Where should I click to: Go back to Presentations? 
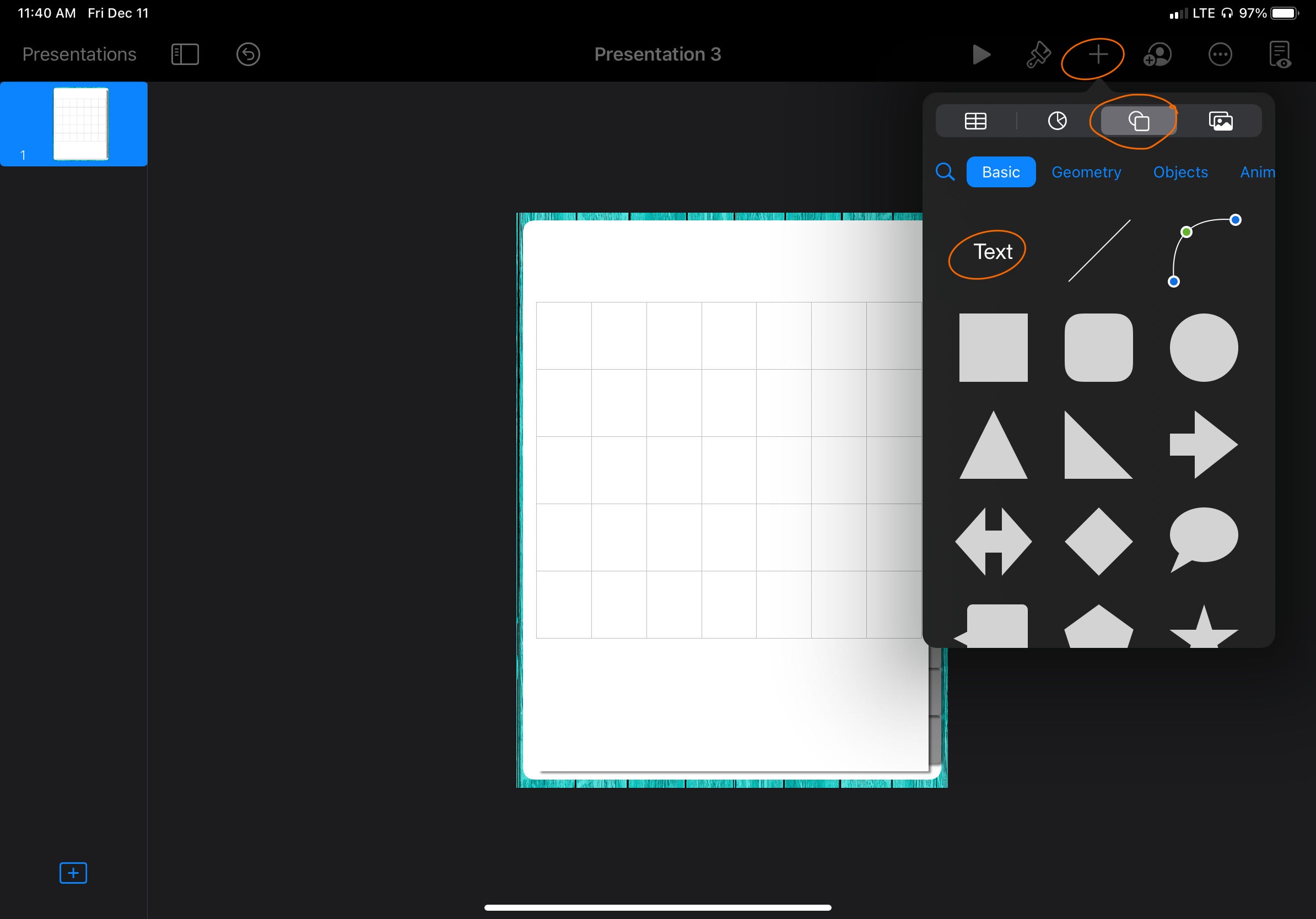tap(79, 55)
